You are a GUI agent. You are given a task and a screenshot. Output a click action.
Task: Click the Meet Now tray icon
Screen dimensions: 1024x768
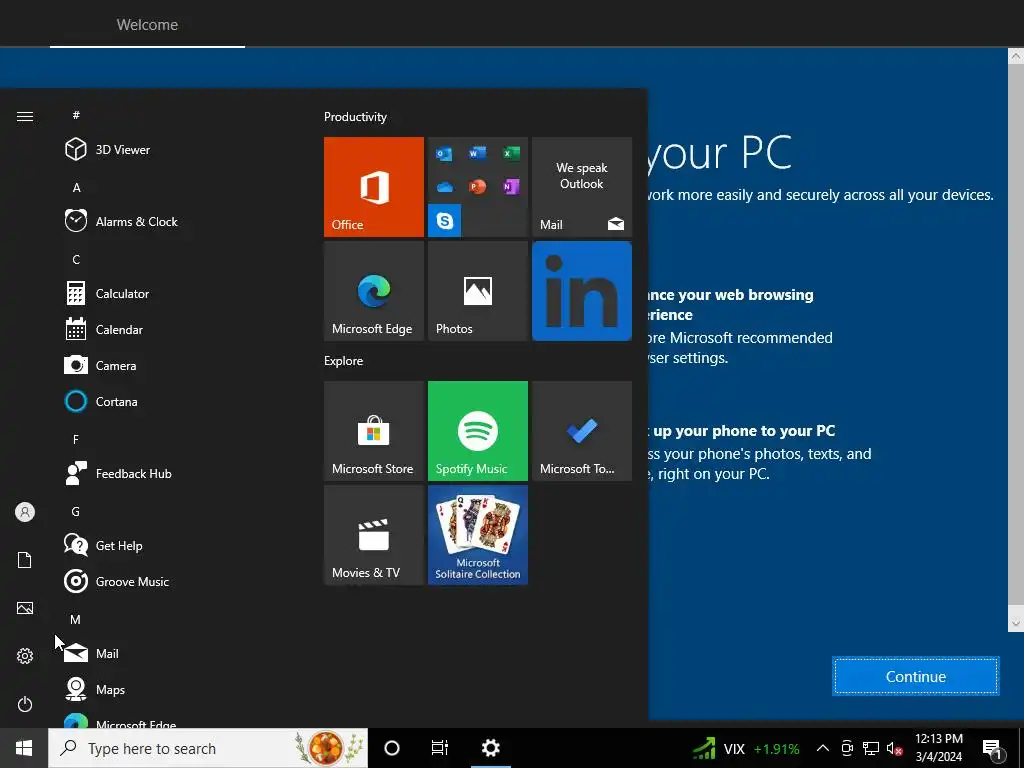[x=847, y=748]
